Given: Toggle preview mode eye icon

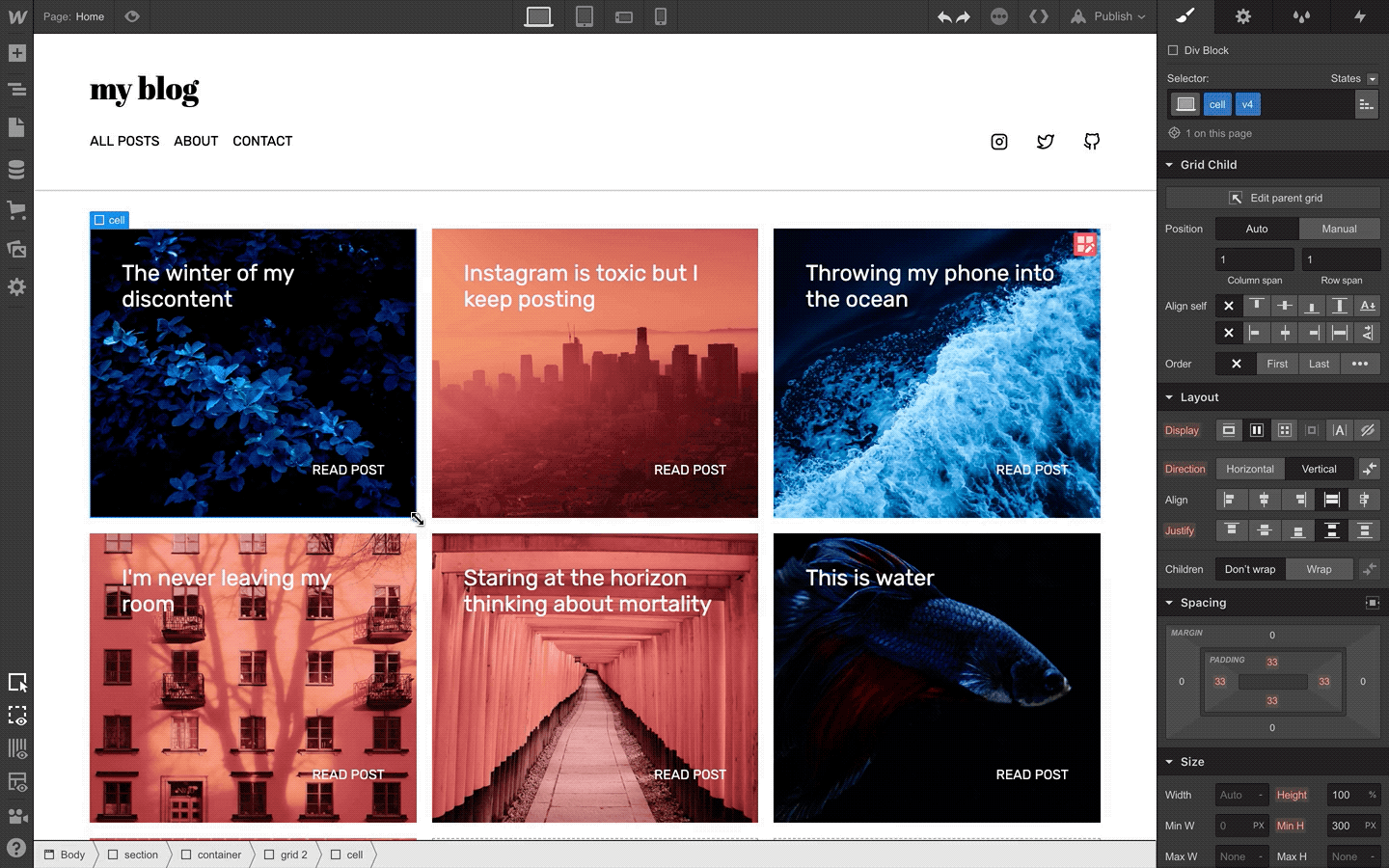Looking at the screenshot, I should (132, 16).
